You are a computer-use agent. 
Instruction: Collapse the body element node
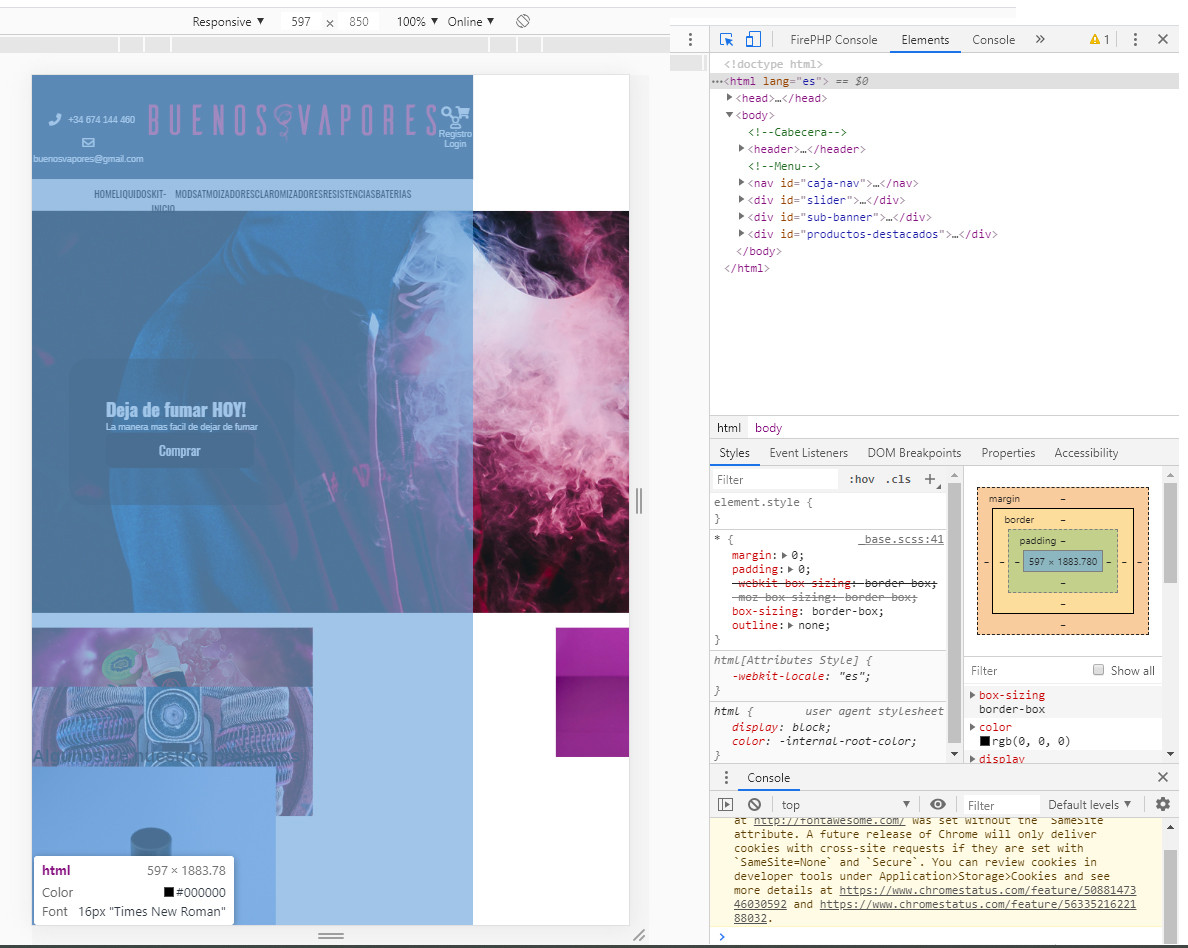(730, 115)
